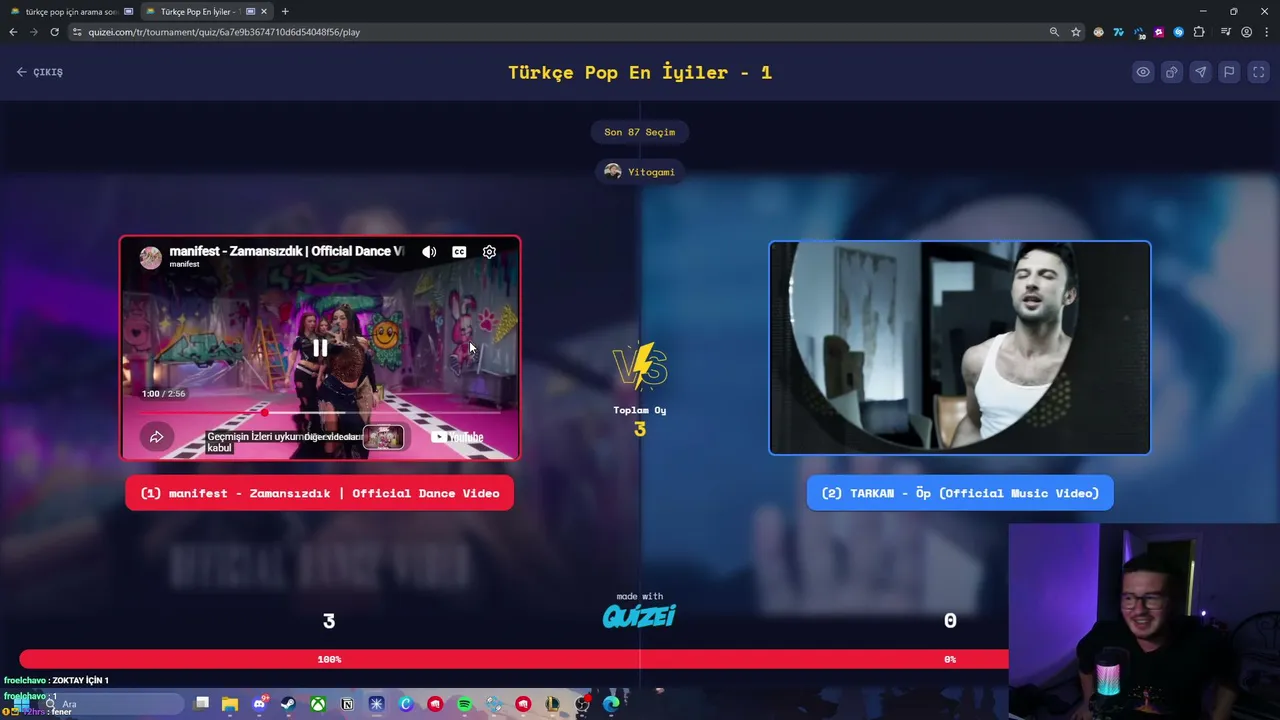Open the Chrome three-dot menu
This screenshot has height=720, width=1280.
(x=1266, y=32)
